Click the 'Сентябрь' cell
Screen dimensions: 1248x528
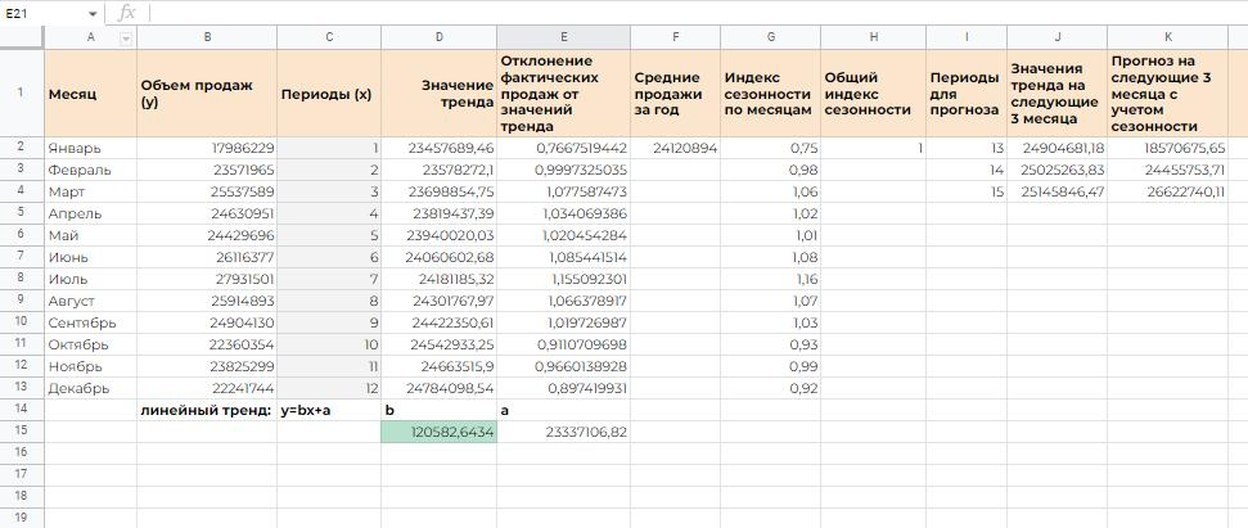tap(90, 322)
